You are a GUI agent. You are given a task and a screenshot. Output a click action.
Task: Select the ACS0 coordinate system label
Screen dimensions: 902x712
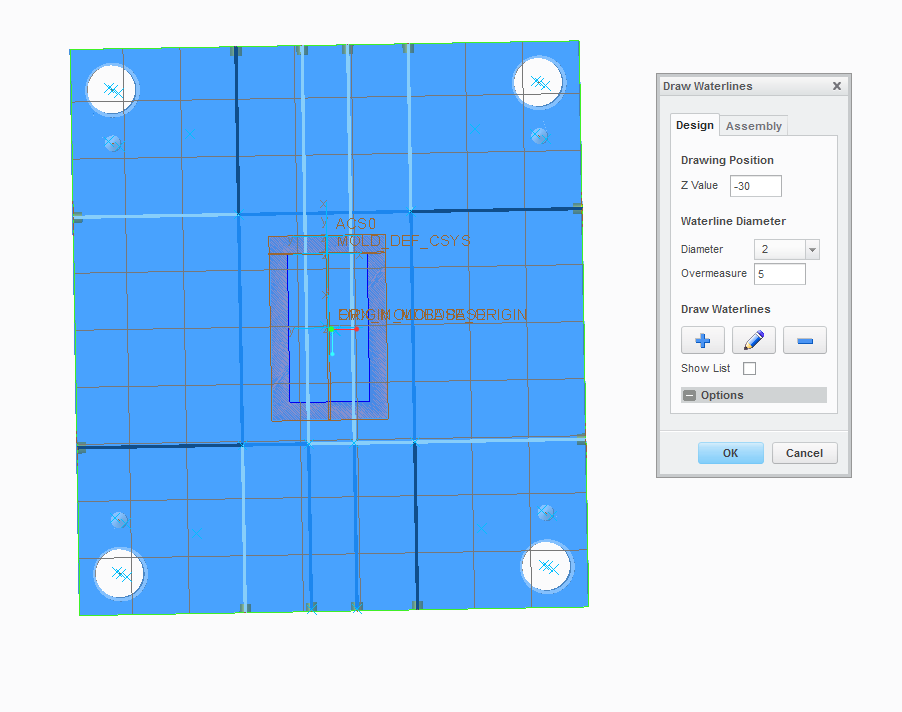pos(356,224)
